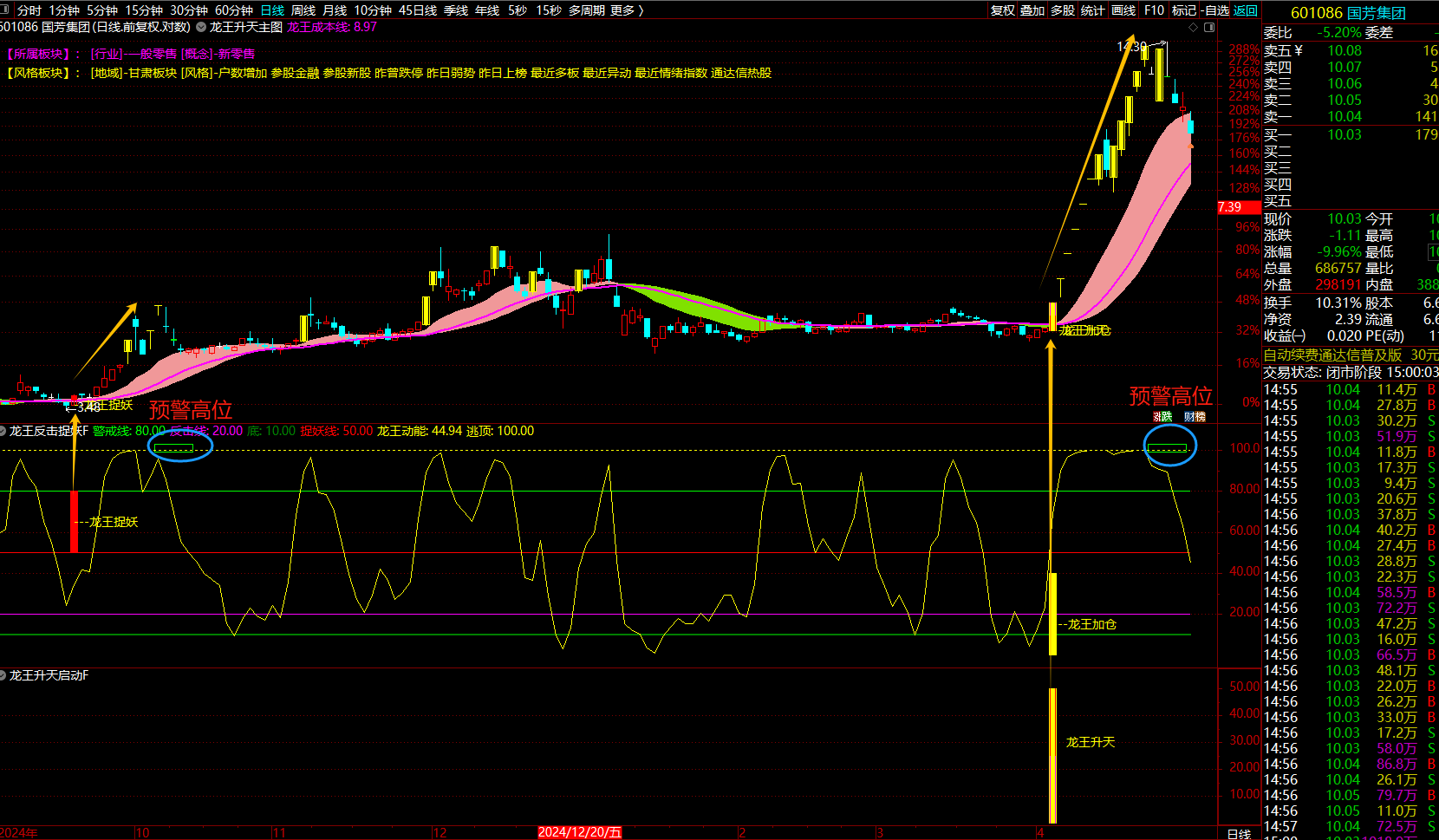Click the 日线 label at bottom-right of chart
The height and width of the screenshot is (840, 1439).
[1240, 834]
